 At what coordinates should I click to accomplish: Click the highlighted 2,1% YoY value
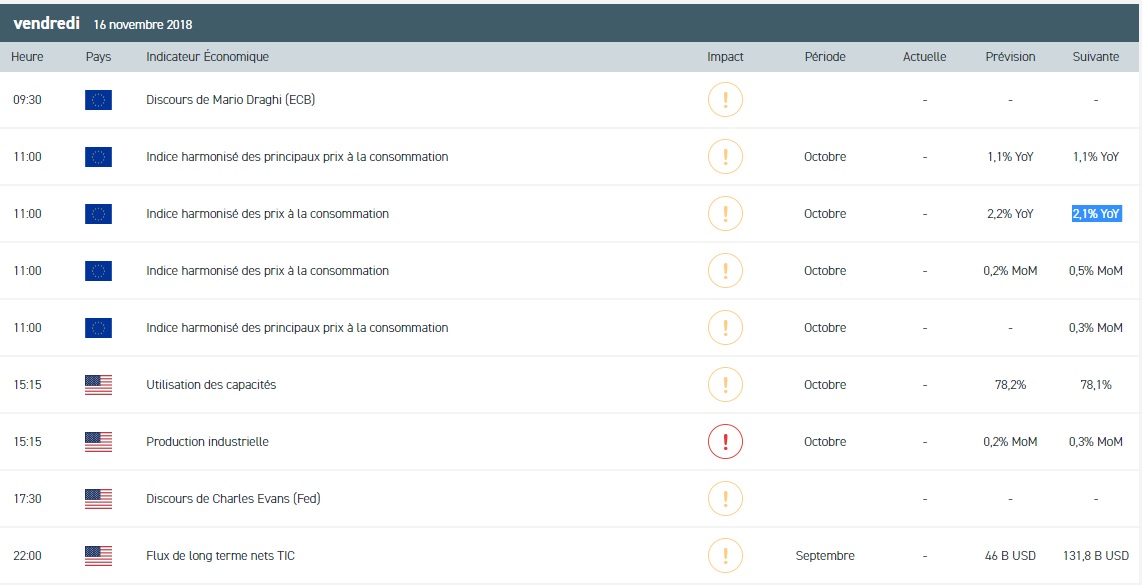[x=1096, y=214]
